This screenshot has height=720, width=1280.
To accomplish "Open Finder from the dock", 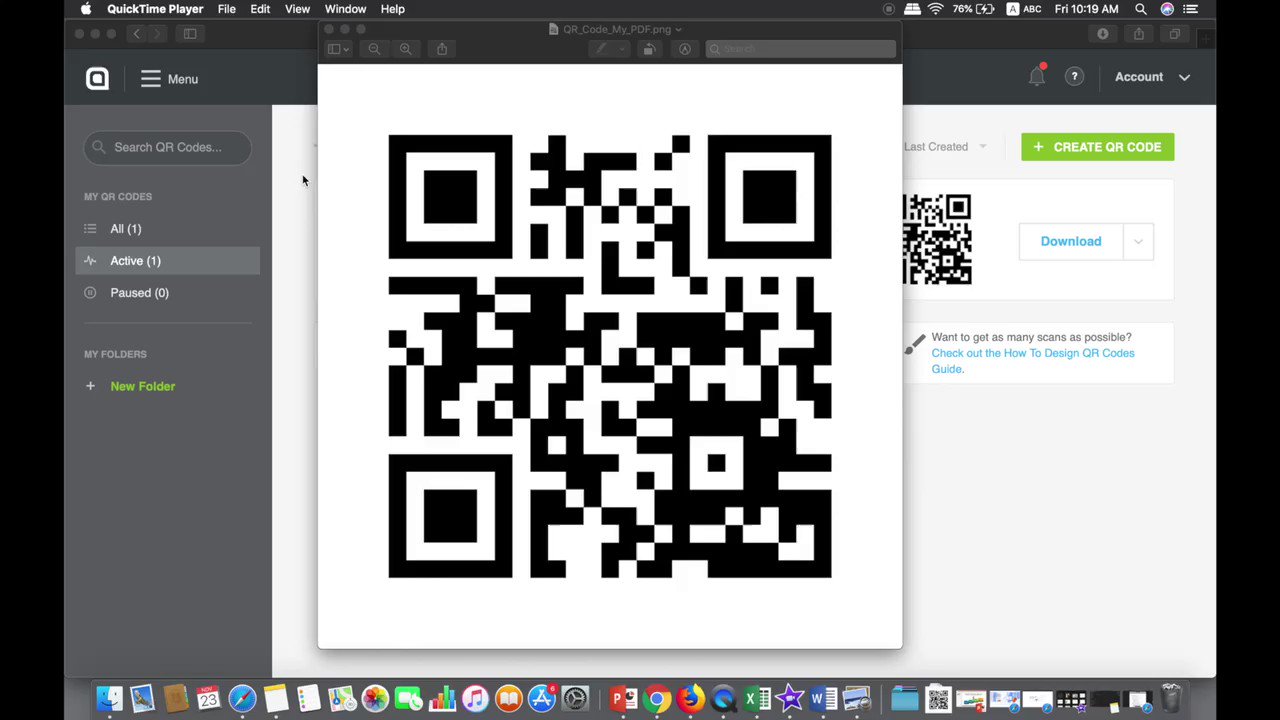I will pyautogui.click(x=109, y=698).
